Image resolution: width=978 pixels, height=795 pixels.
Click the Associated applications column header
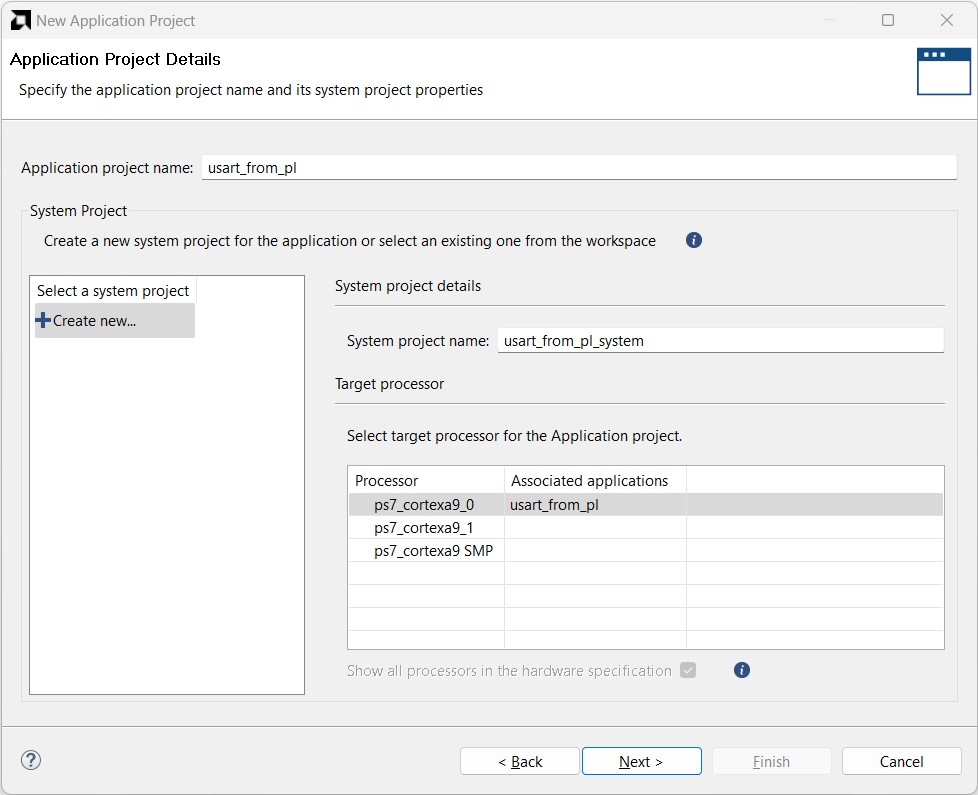[595, 480]
